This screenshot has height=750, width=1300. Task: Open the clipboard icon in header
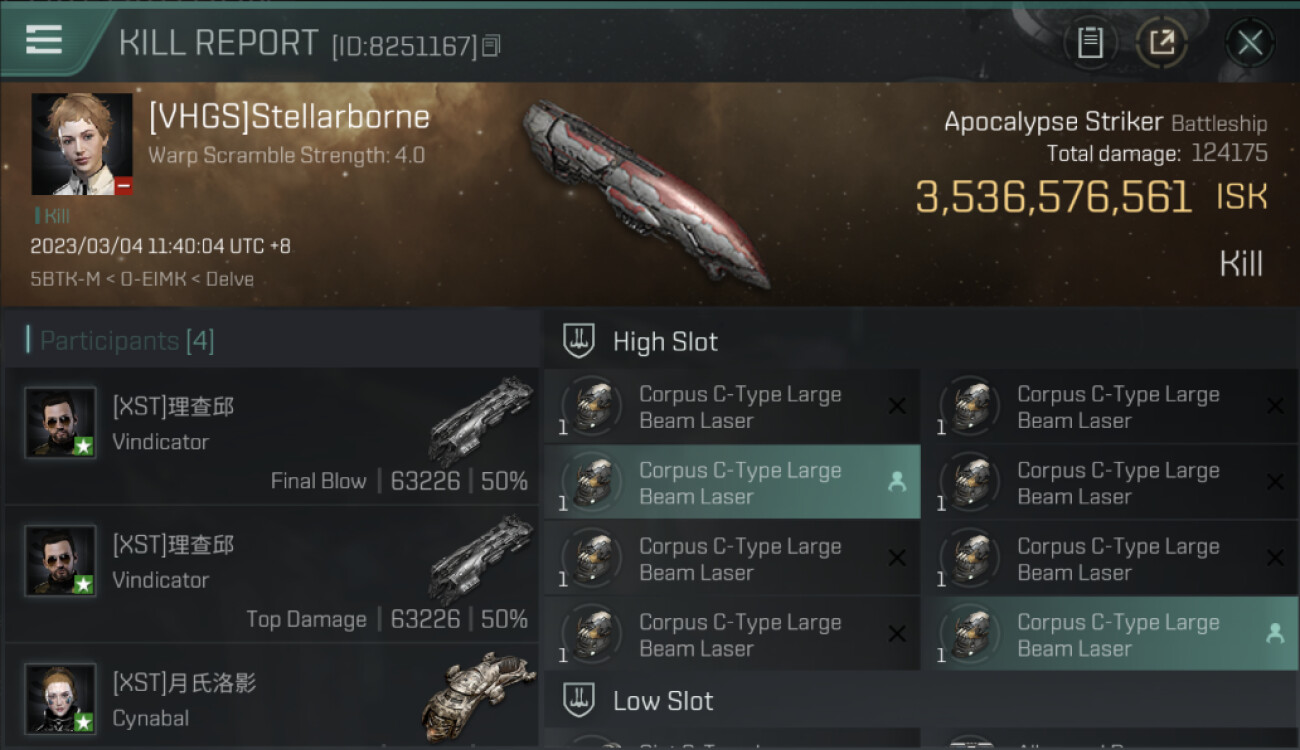[x=1090, y=43]
